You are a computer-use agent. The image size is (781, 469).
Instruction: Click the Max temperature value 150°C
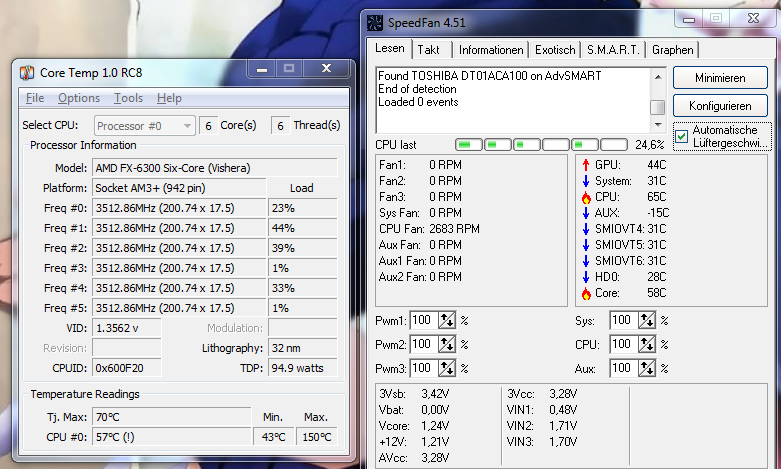point(317,437)
